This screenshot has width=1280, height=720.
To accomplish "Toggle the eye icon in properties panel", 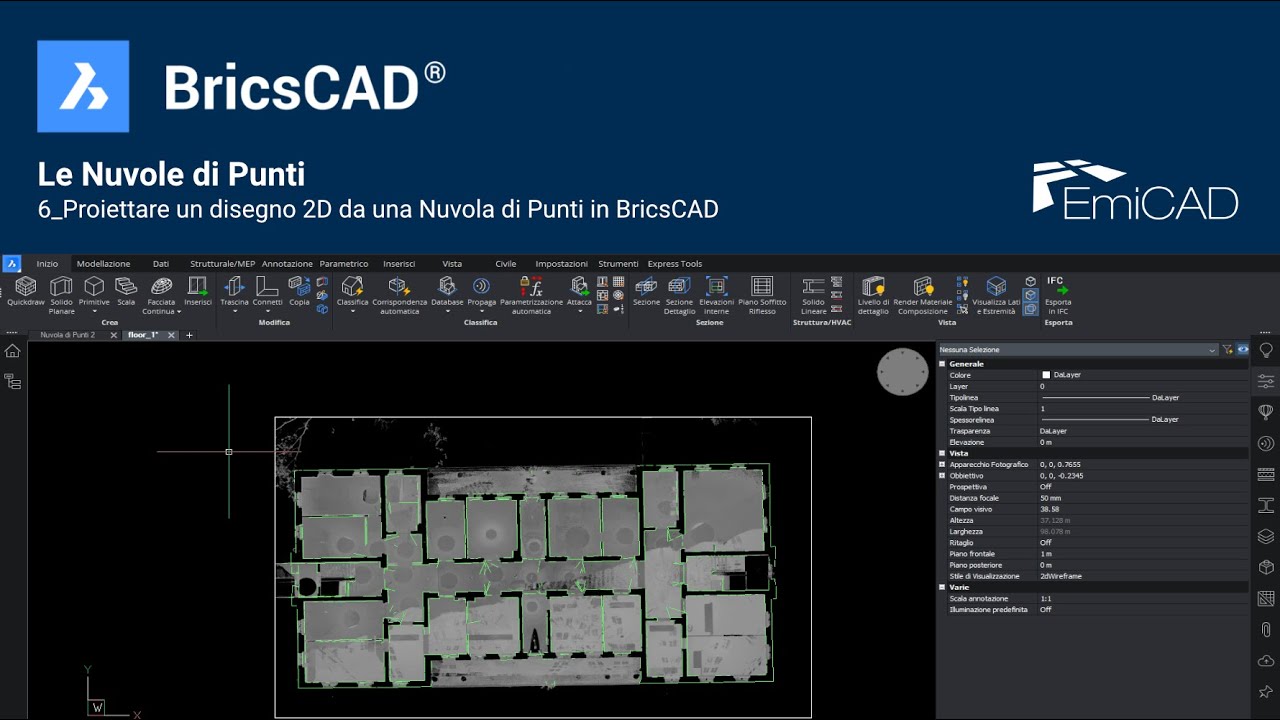I will [x=1242, y=350].
